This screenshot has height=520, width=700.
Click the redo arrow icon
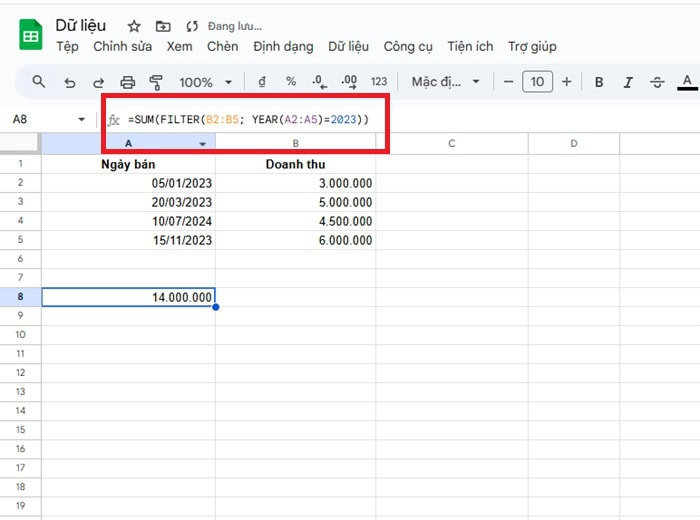[98, 82]
